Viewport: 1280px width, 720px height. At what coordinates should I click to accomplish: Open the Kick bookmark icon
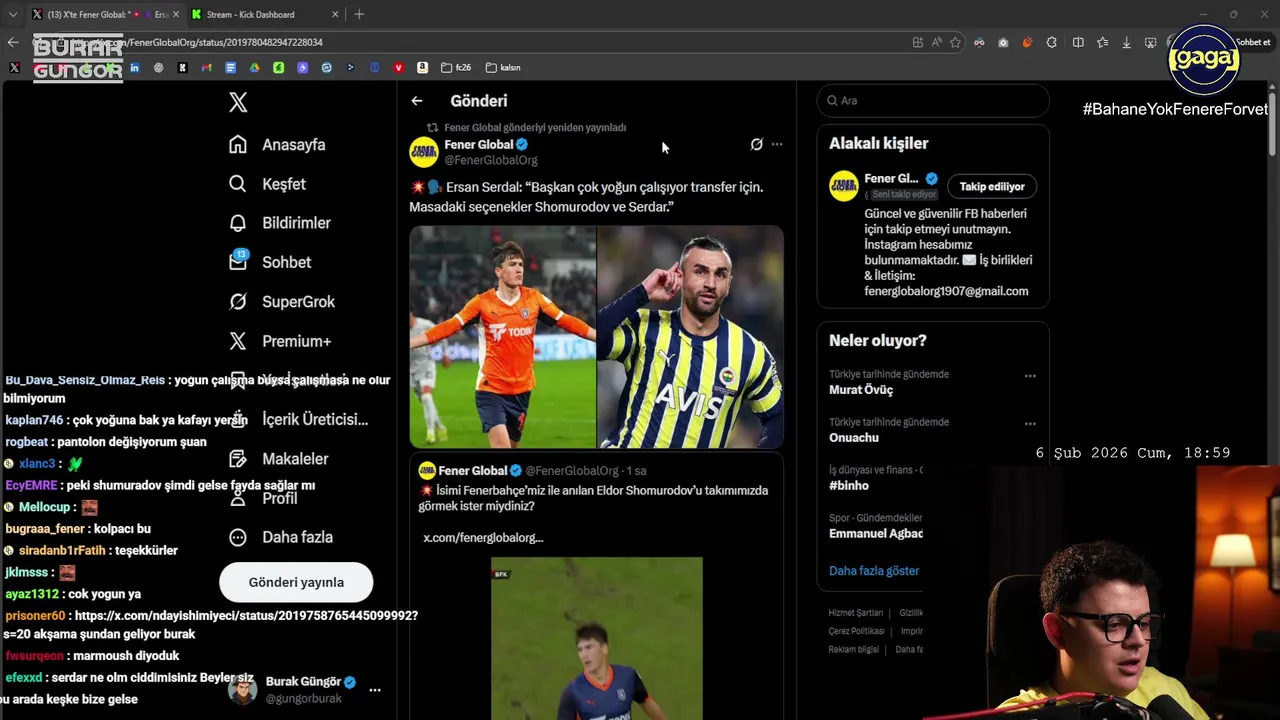[183, 68]
